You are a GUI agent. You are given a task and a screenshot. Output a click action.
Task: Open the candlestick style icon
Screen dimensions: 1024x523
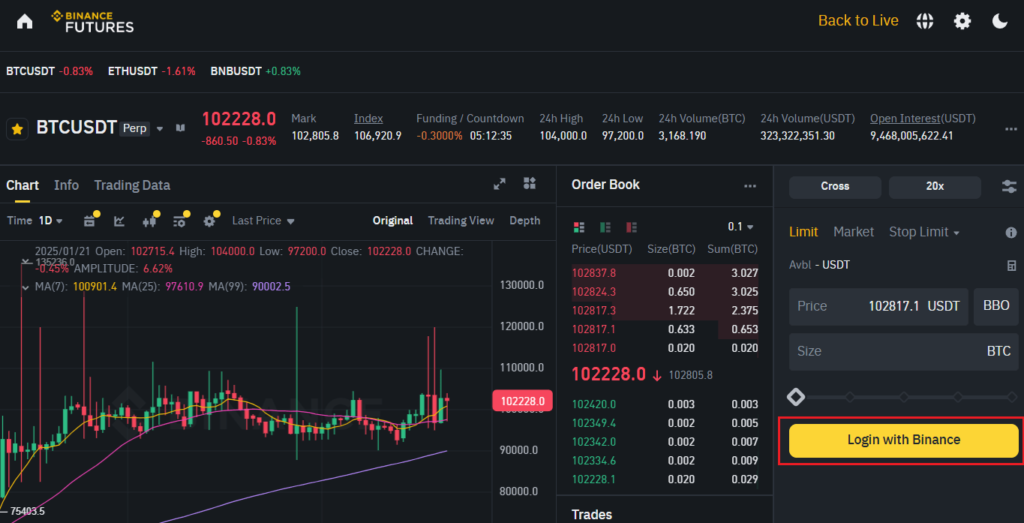pos(150,221)
